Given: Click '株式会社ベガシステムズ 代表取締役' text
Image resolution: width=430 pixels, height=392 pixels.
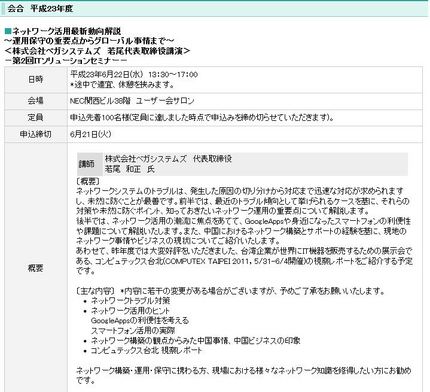Looking at the screenshot, I should coord(168,159).
